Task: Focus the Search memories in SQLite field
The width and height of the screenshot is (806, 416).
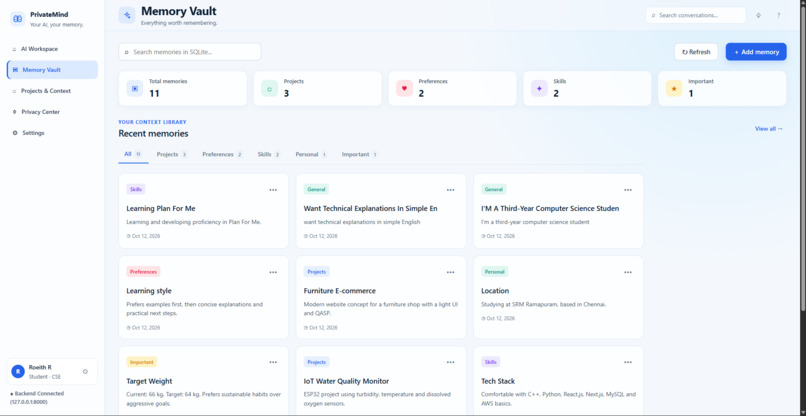Action: (x=190, y=52)
